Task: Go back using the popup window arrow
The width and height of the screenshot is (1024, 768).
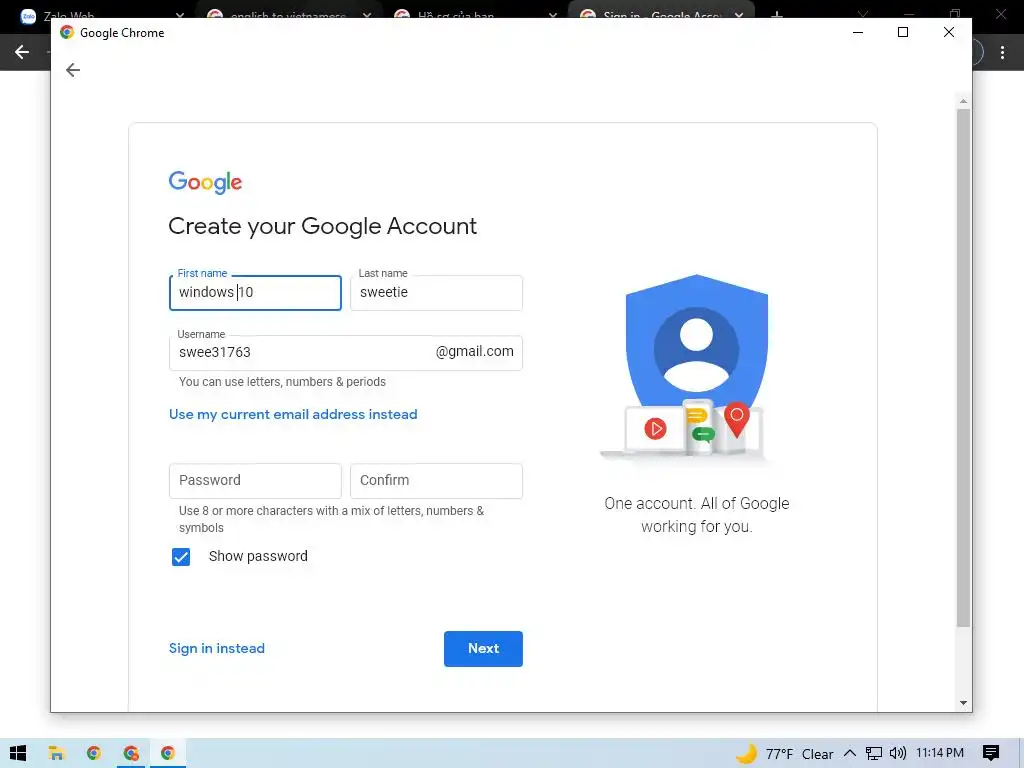Action: click(72, 70)
